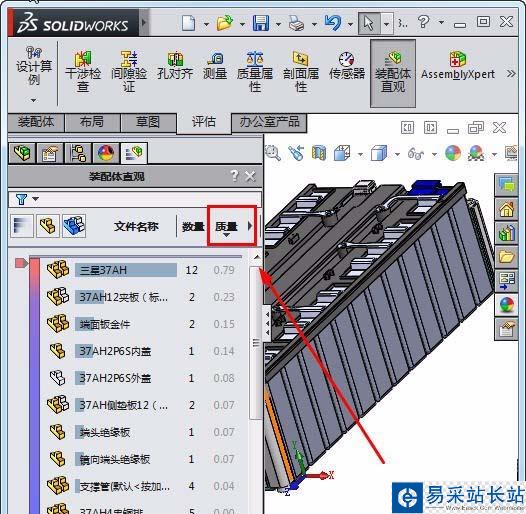Expand the 设计算例 dropdown arrow
Screen dimensions: 526x514
(33, 100)
